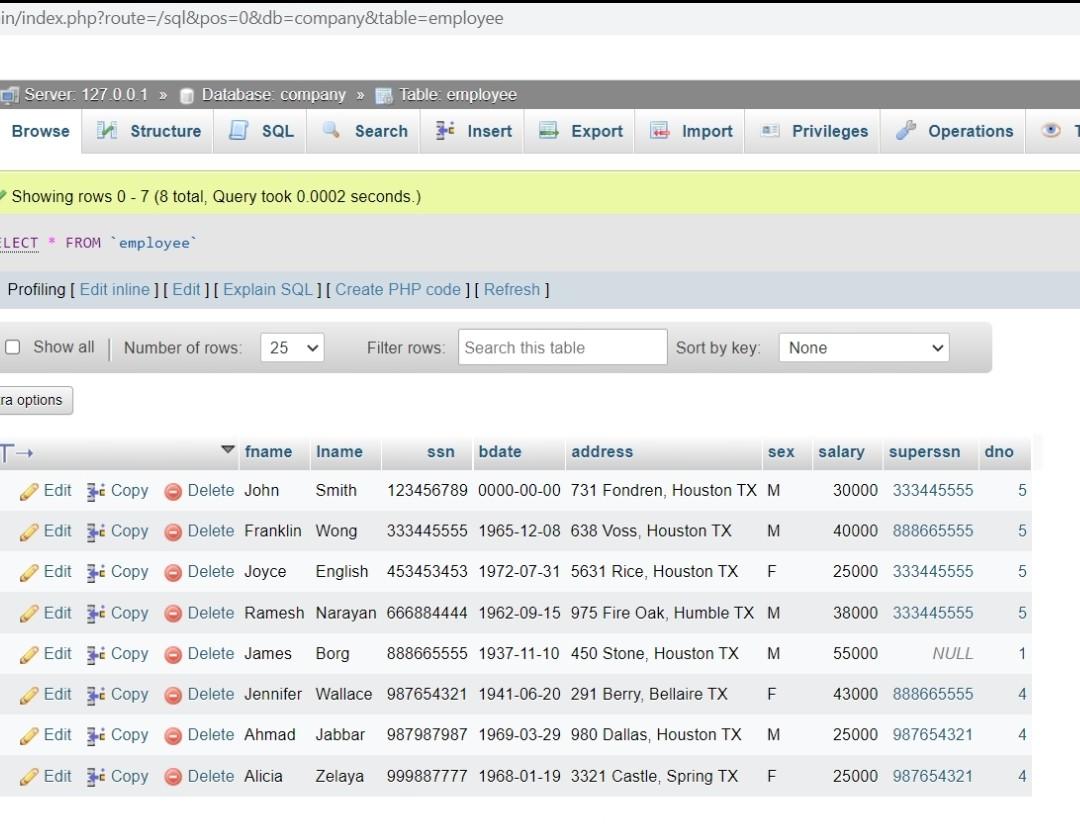
Task: Switch to the SQL tab
Action: [238, 130]
